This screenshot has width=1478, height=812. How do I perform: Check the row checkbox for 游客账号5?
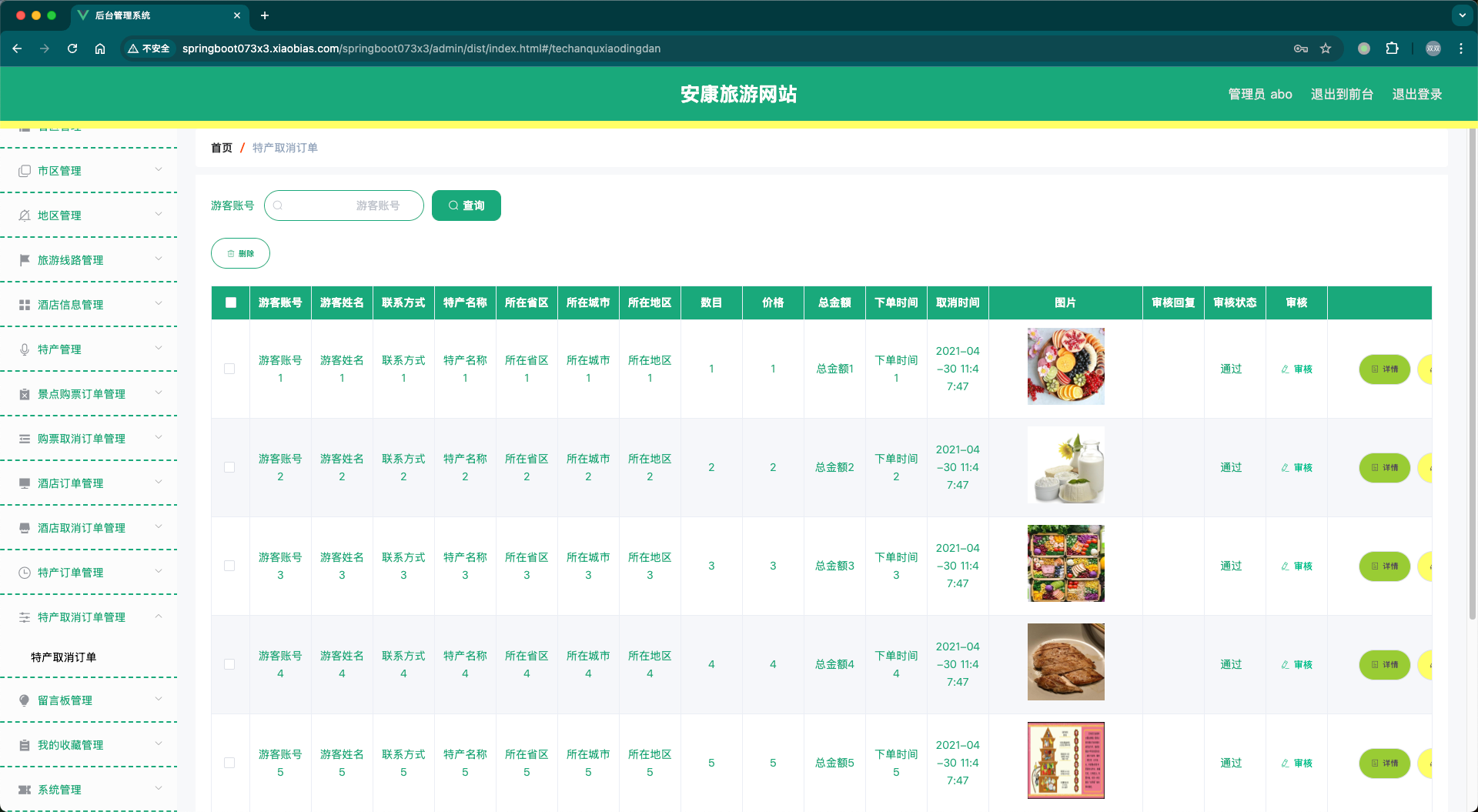tap(229, 763)
